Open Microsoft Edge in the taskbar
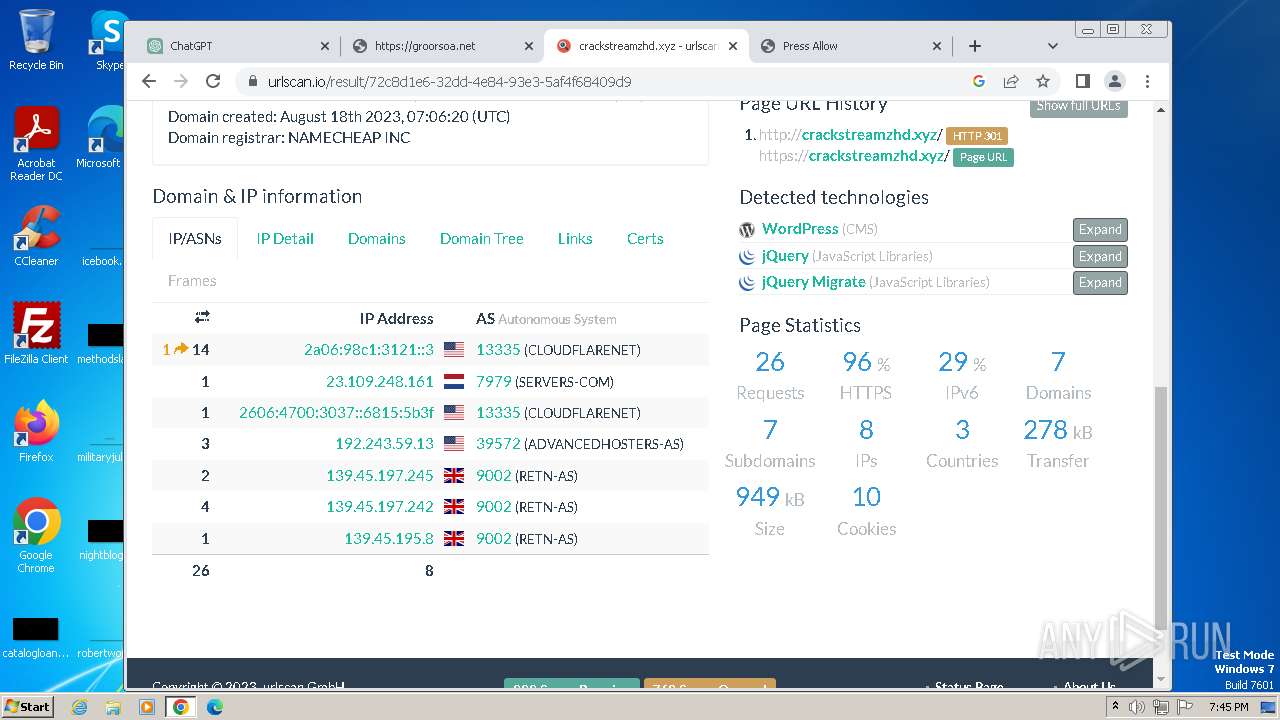The width and height of the screenshot is (1280, 720). tap(214, 707)
